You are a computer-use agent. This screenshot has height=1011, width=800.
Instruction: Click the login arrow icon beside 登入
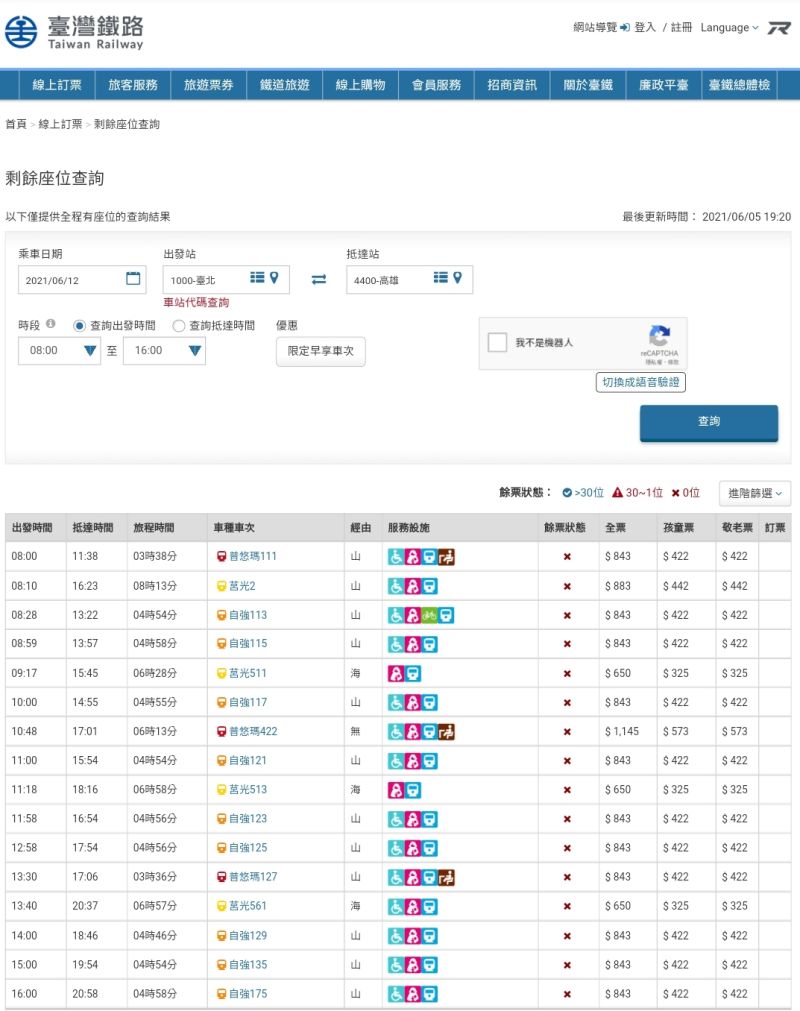click(625, 27)
